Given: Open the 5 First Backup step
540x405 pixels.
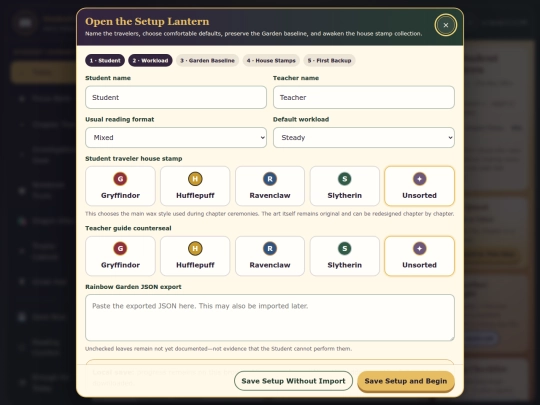Looking at the screenshot, I should tap(329, 61).
